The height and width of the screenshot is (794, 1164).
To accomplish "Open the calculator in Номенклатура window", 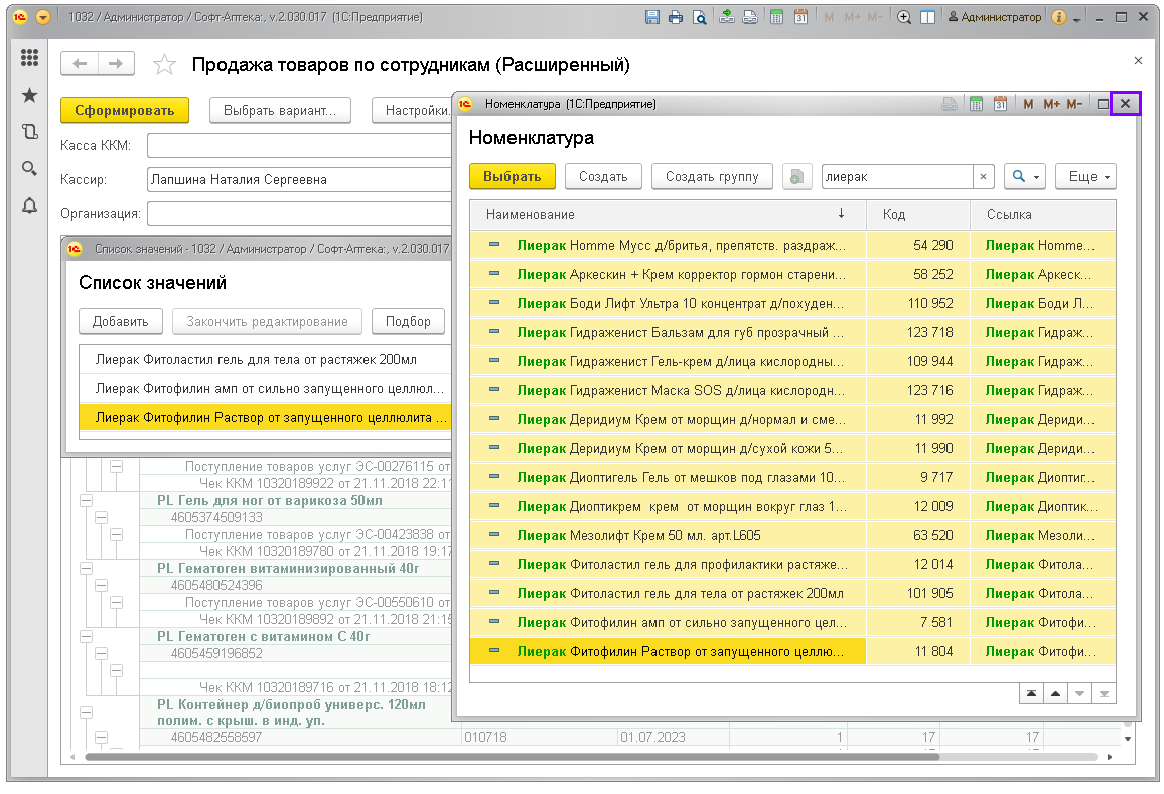I will pos(977,104).
